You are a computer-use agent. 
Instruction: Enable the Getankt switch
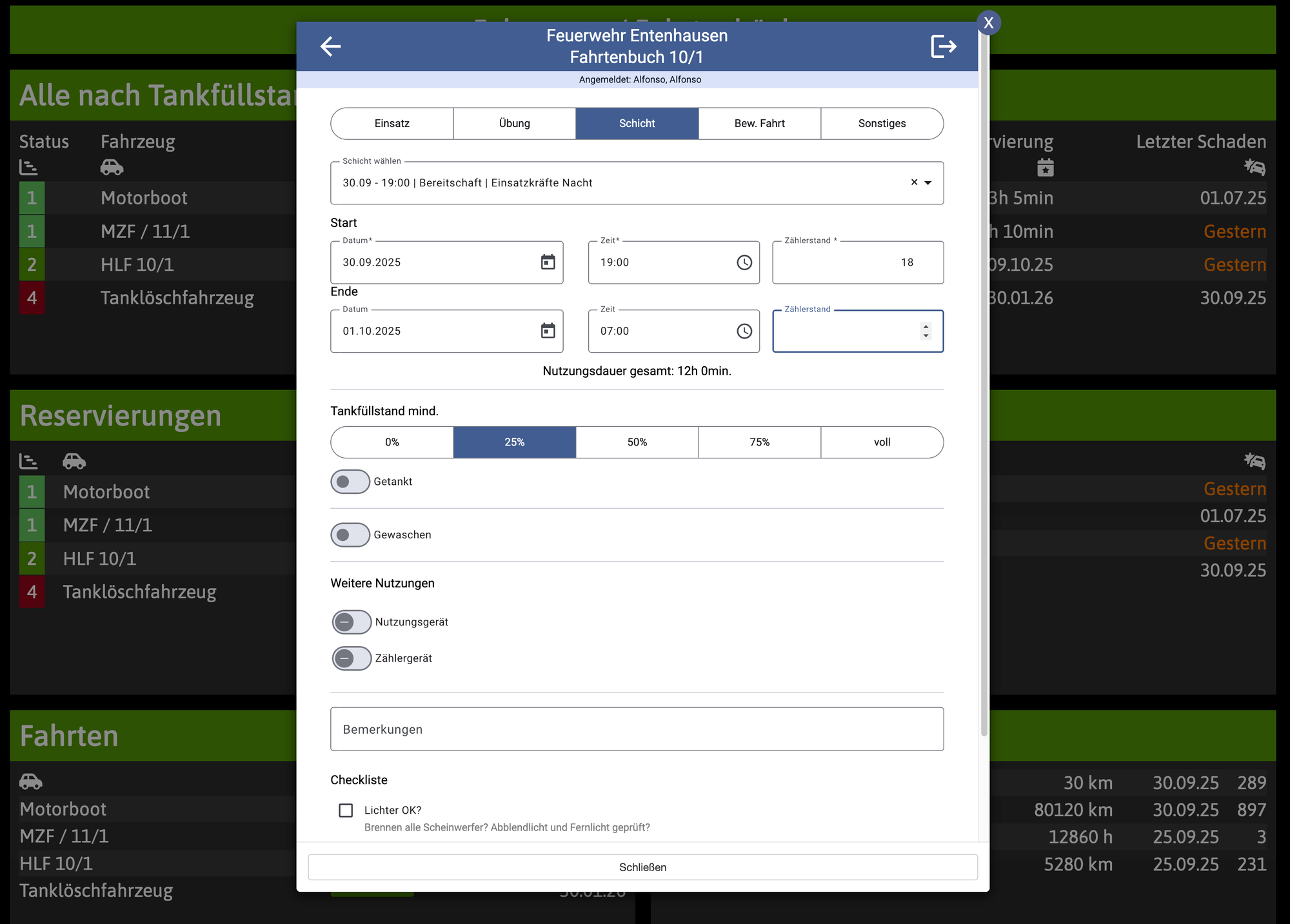(x=350, y=482)
